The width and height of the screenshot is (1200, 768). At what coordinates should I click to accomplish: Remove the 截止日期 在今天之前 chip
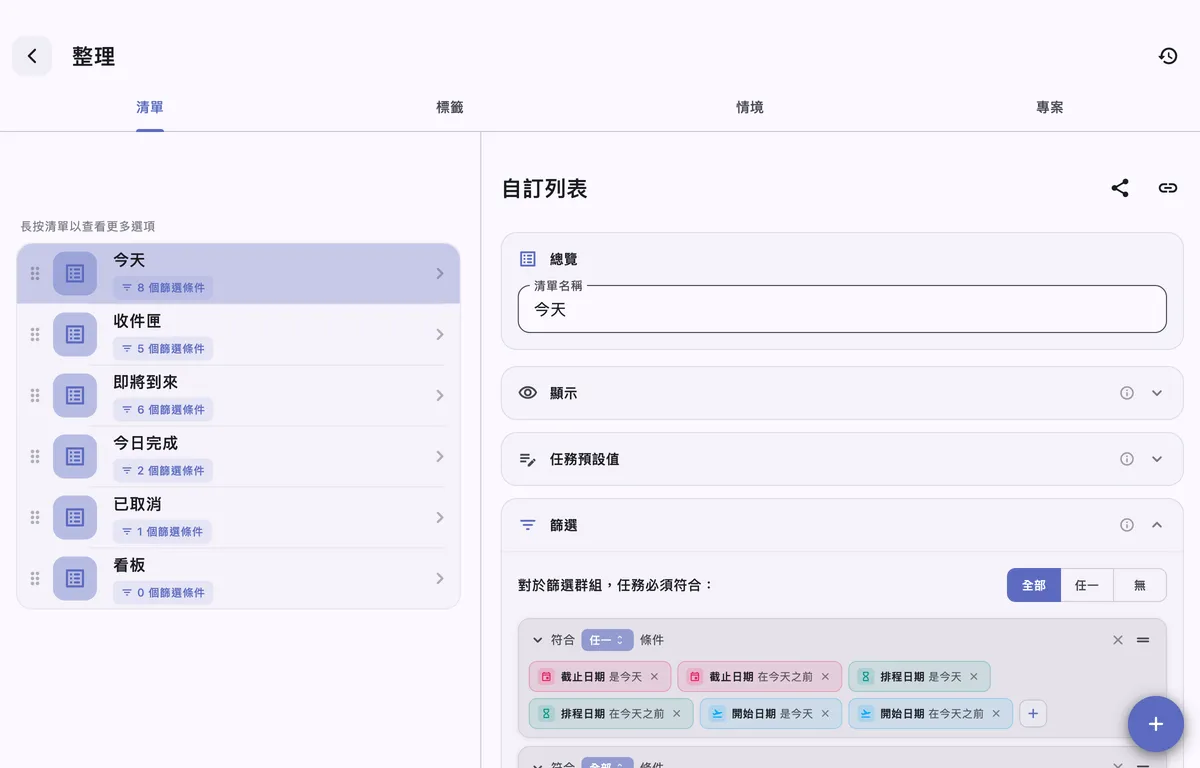pos(825,677)
